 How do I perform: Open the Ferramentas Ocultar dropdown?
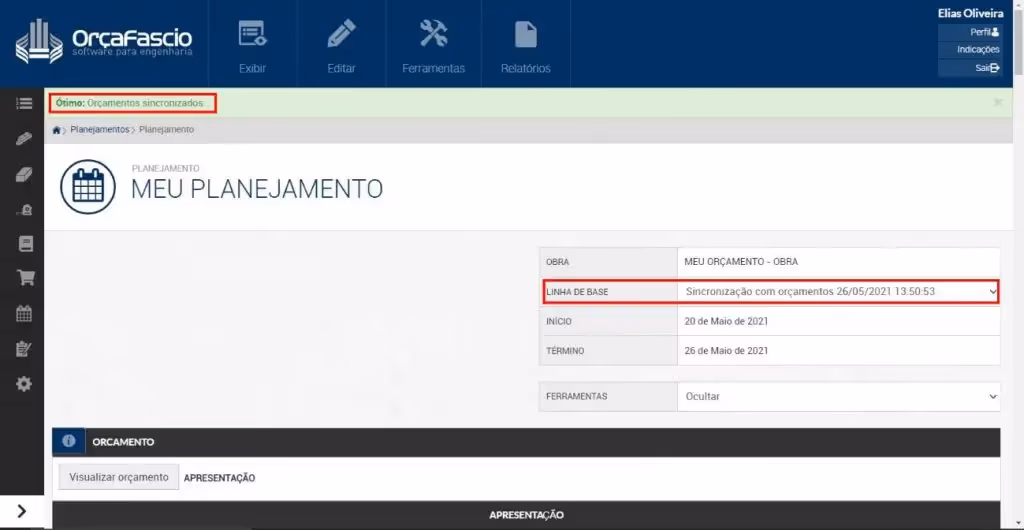[839, 396]
